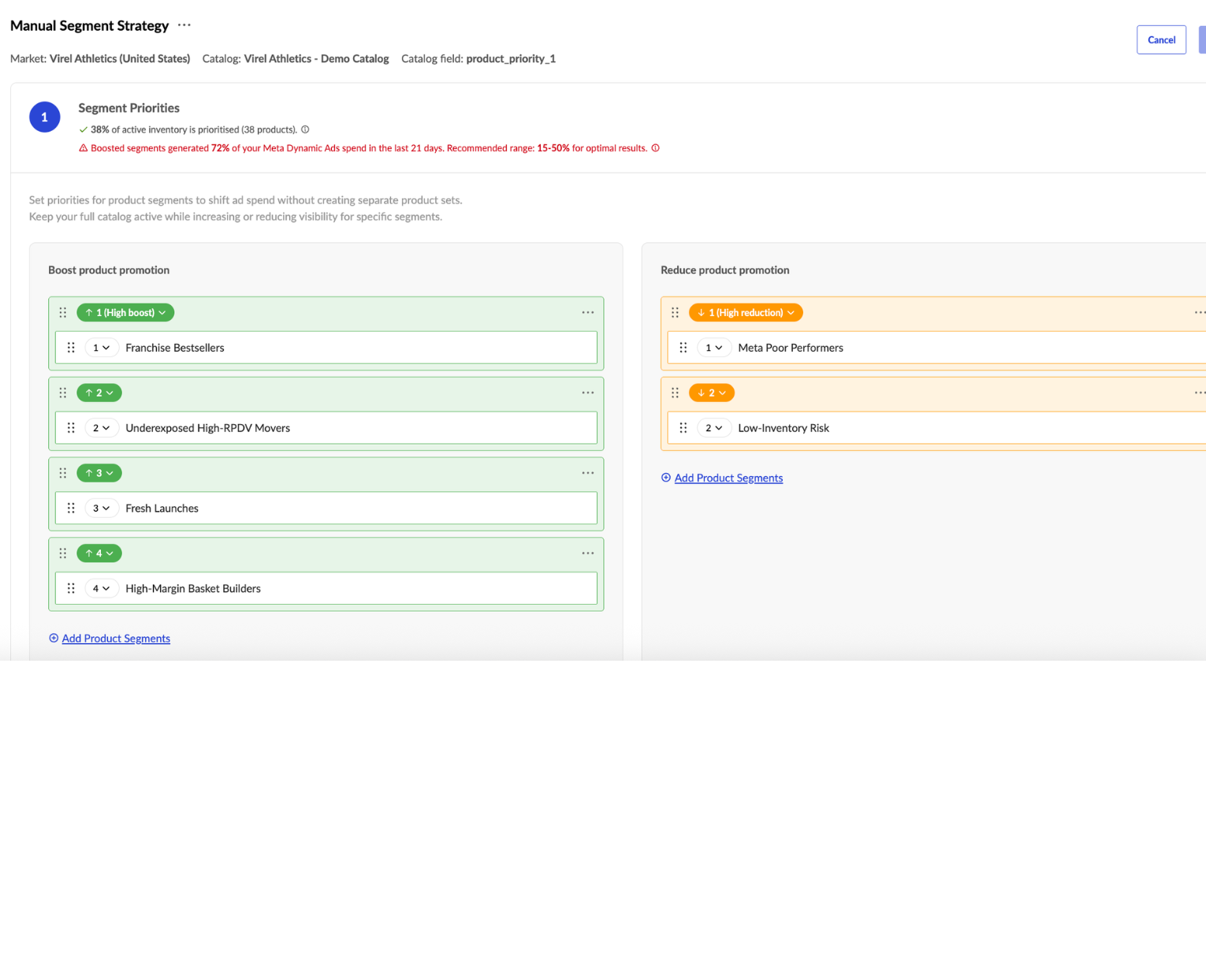Change priority number for Fresh Launches
1206x980 pixels.
(x=102, y=509)
